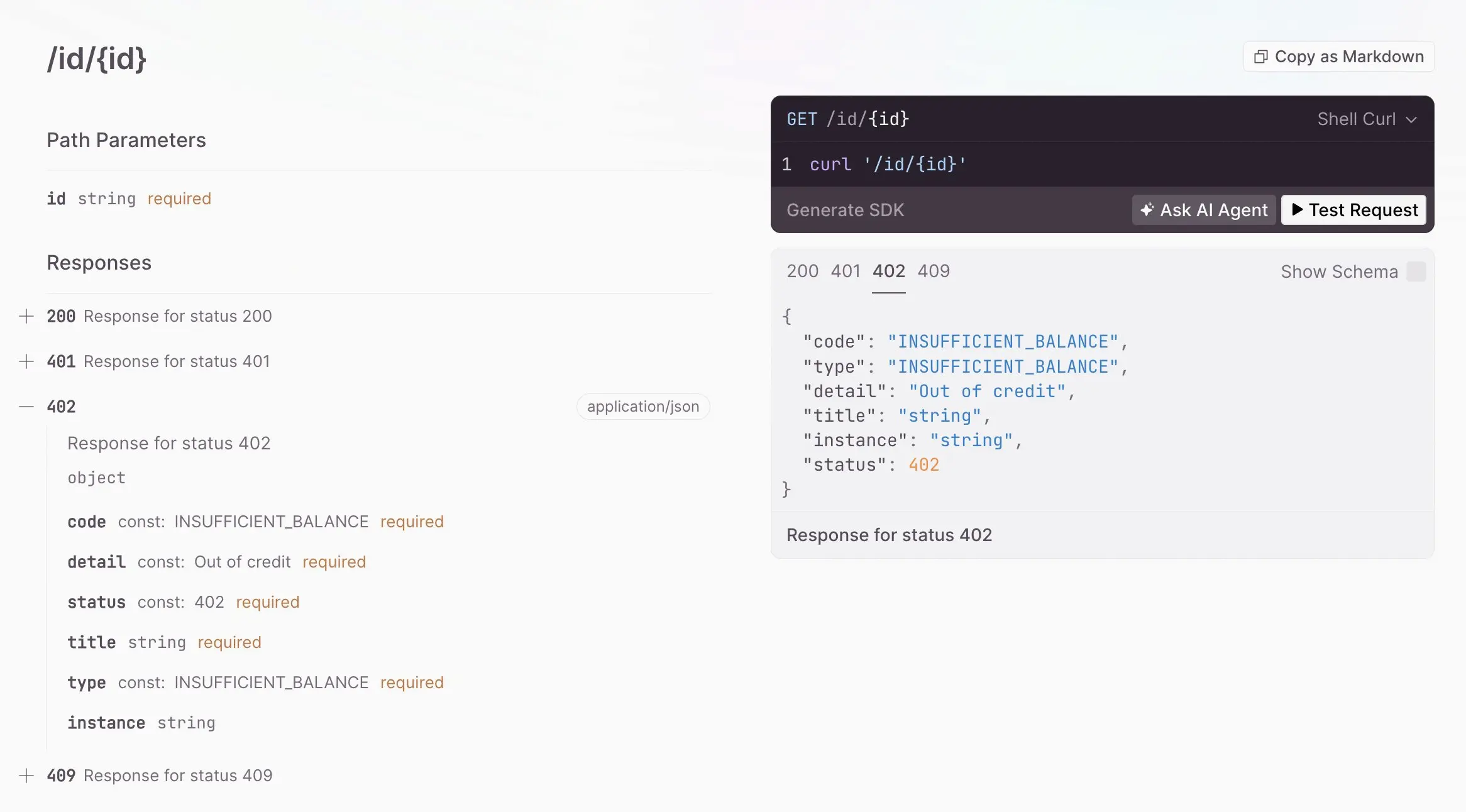Click the 'object' type label under 402
This screenshot has height=812, width=1466.
tap(96, 478)
